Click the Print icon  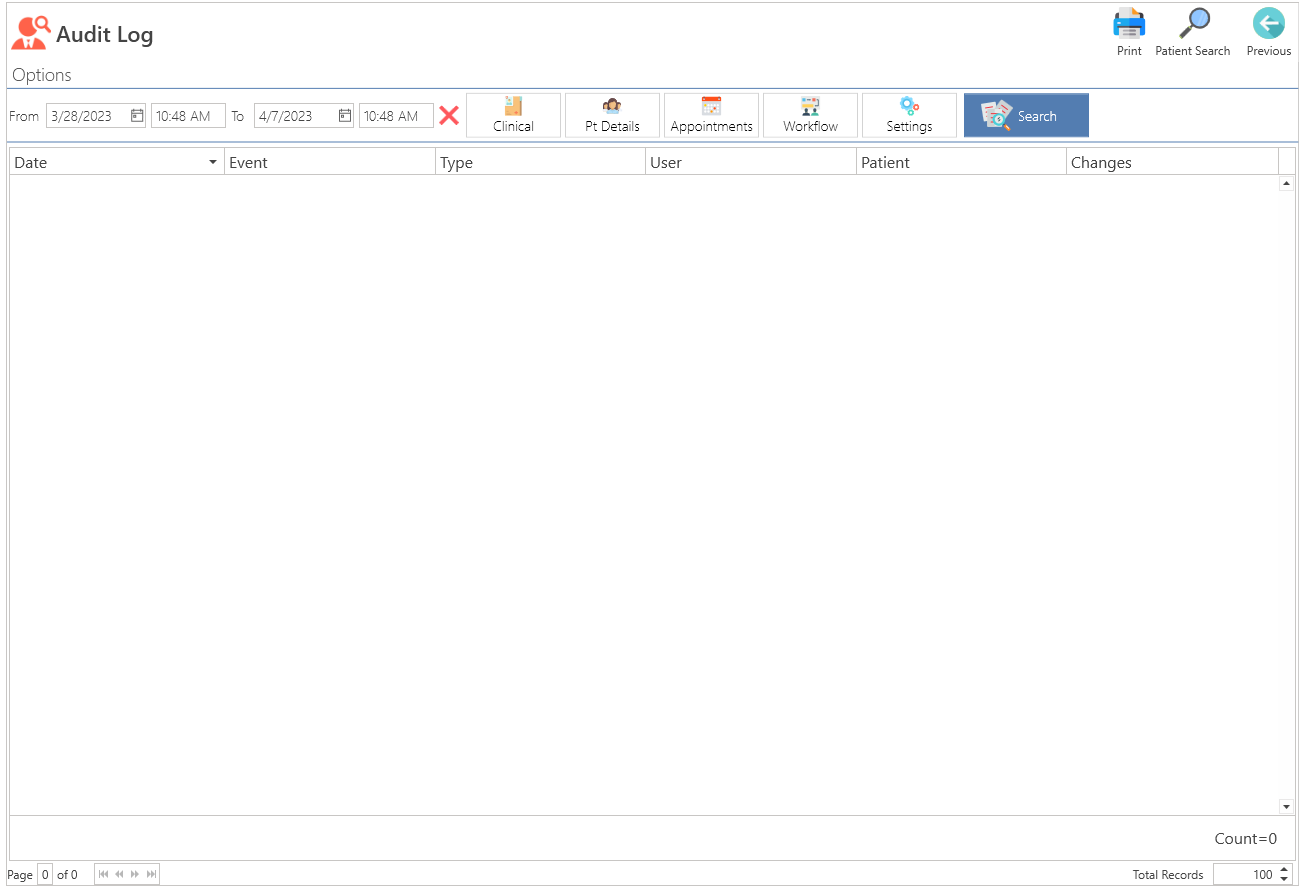(x=1129, y=23)
